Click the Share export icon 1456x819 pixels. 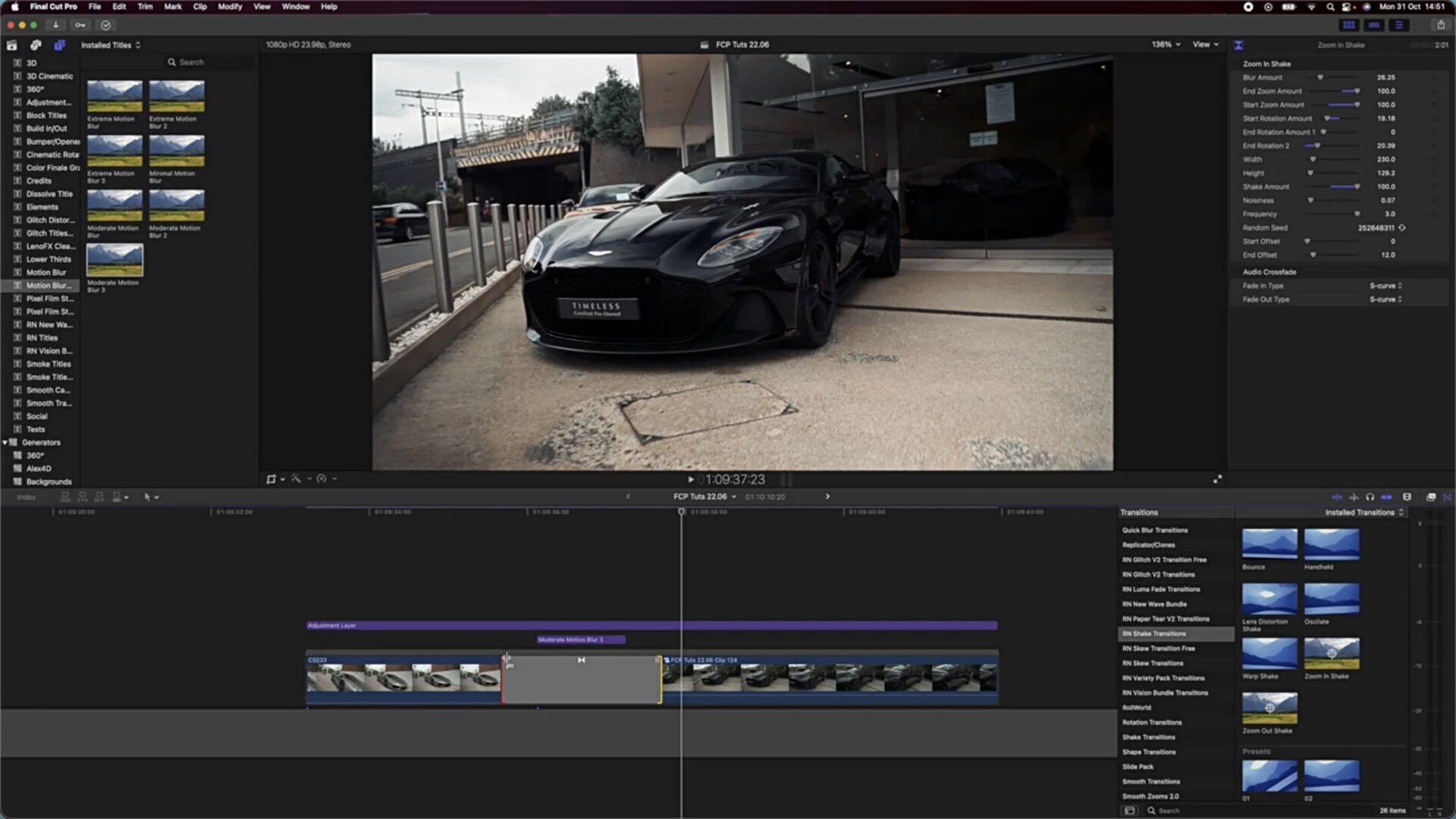1440,25
